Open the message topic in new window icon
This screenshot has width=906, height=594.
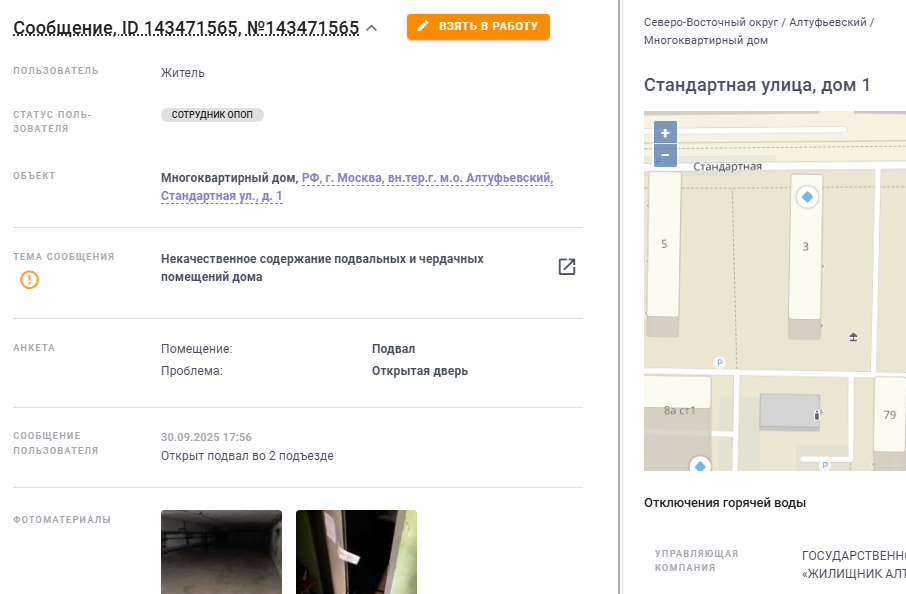point(567,266)
